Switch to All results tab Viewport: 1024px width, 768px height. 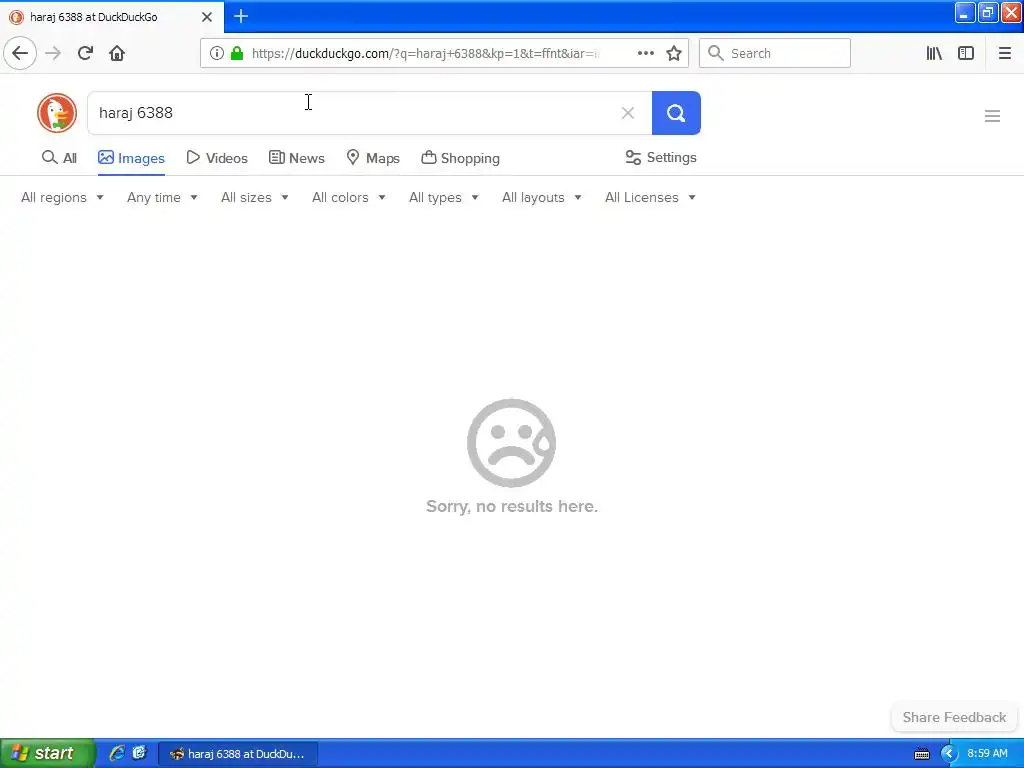pyautogui.click(x=59, y=158)
